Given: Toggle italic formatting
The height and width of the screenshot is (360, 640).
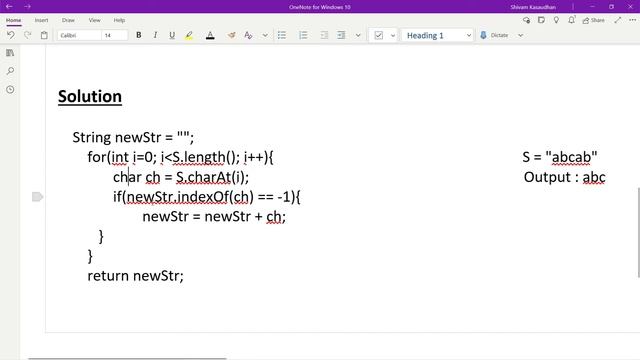Looking at the screenshot, I should [x=155, y=35].
